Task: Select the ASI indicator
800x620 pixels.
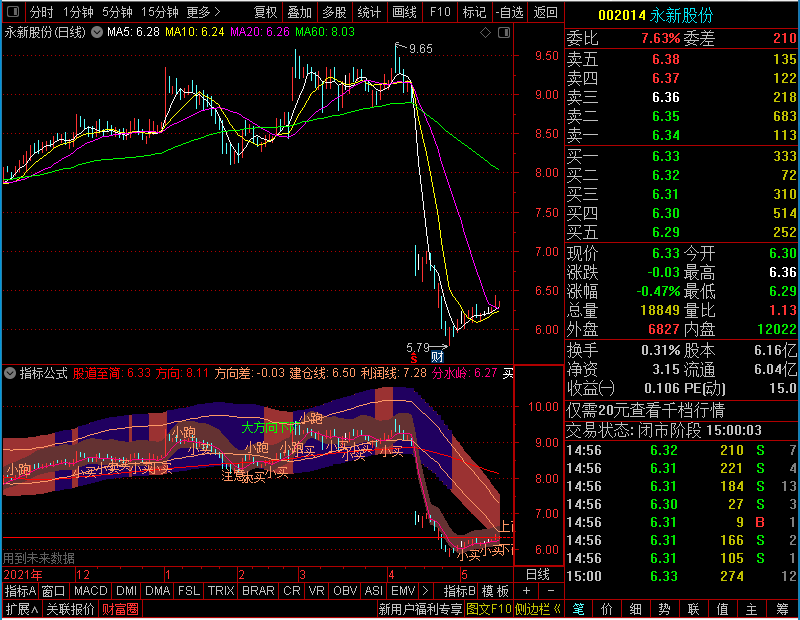Action: (x=373, y=591)
